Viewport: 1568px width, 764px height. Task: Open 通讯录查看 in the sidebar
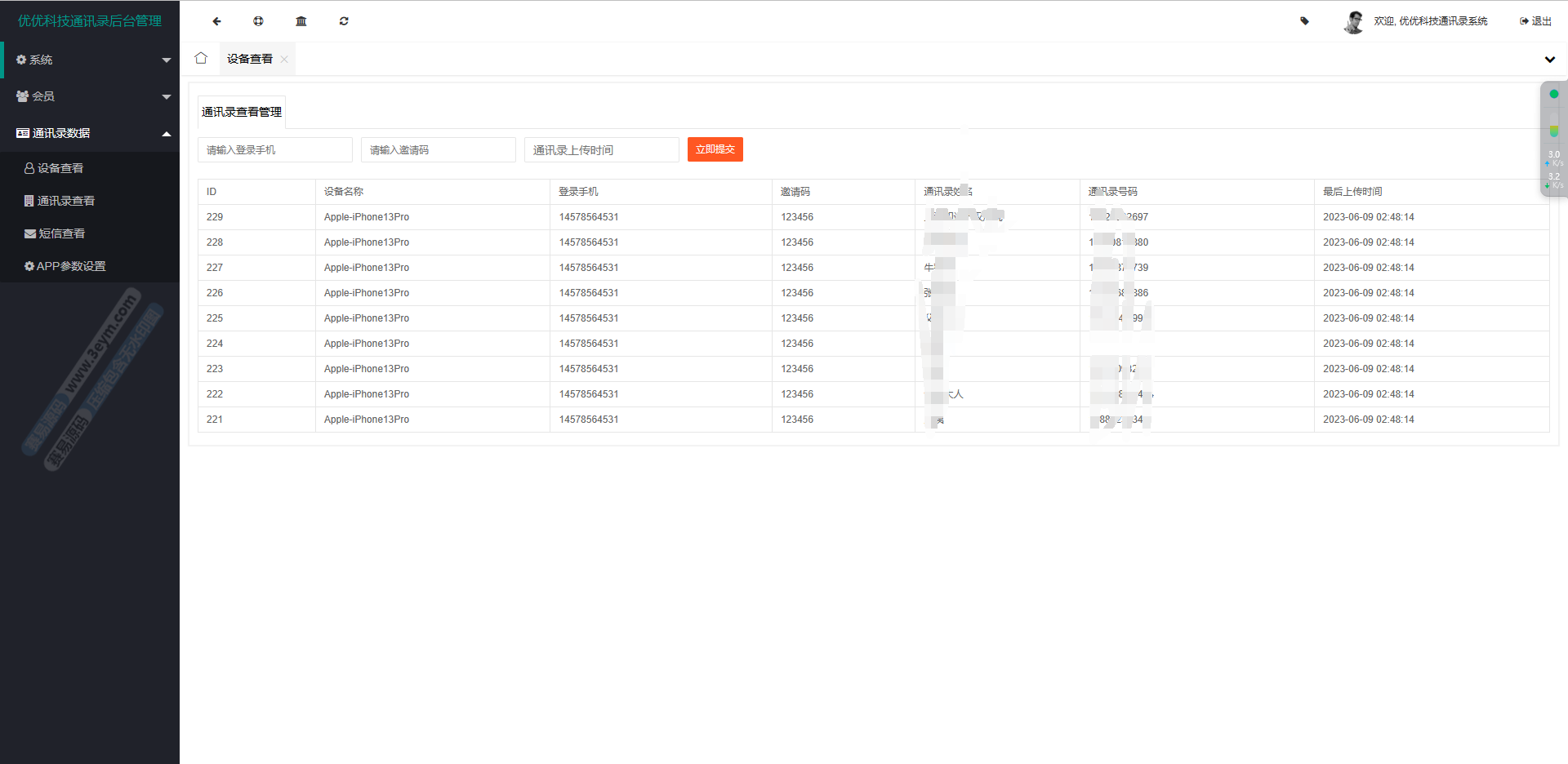65,201
